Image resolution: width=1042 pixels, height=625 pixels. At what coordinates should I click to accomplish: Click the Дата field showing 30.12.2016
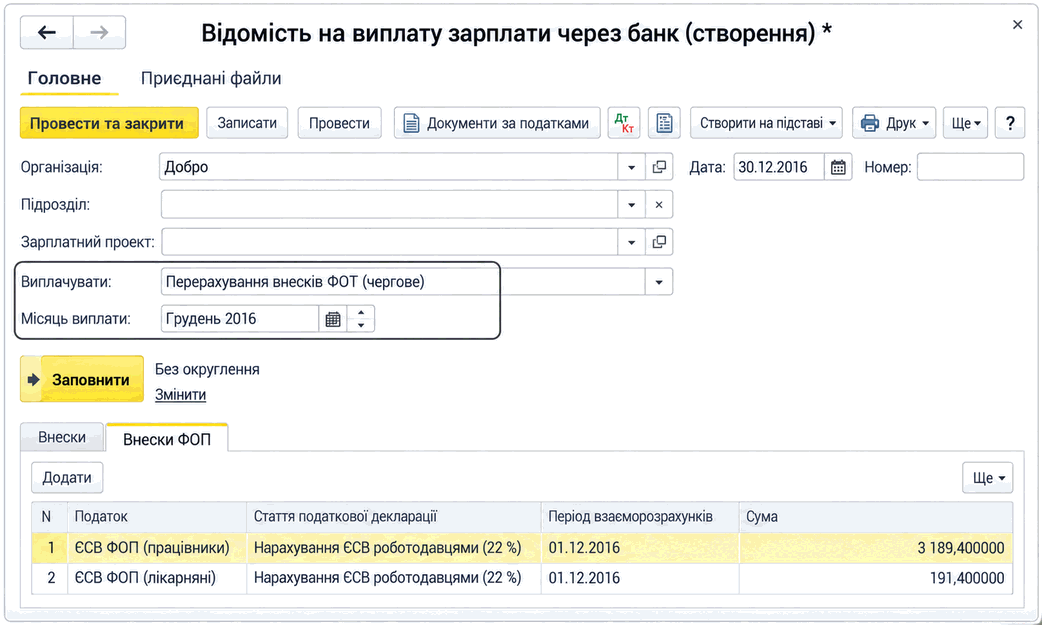(780, 168)
